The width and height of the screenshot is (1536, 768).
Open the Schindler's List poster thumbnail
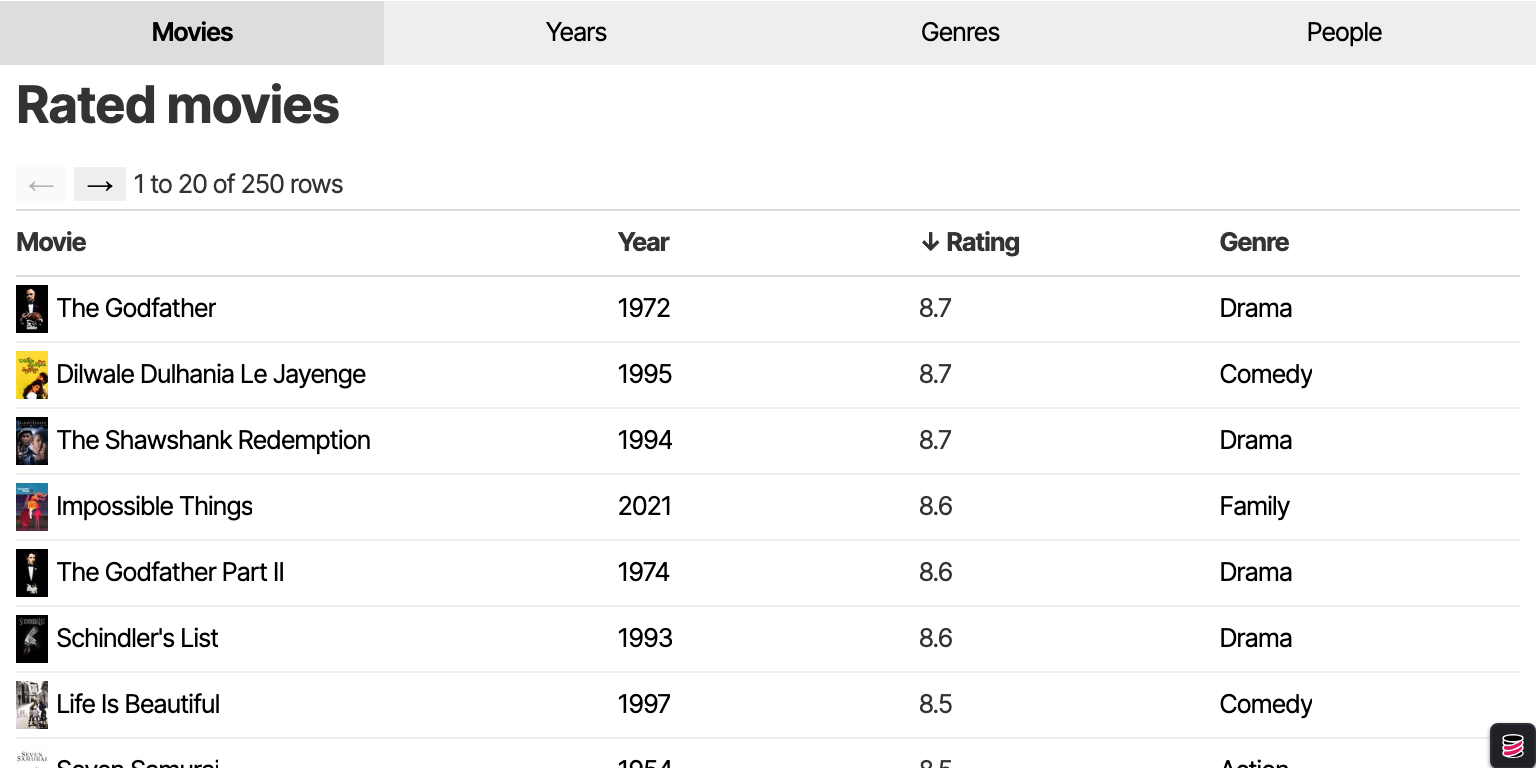(32, 639)
